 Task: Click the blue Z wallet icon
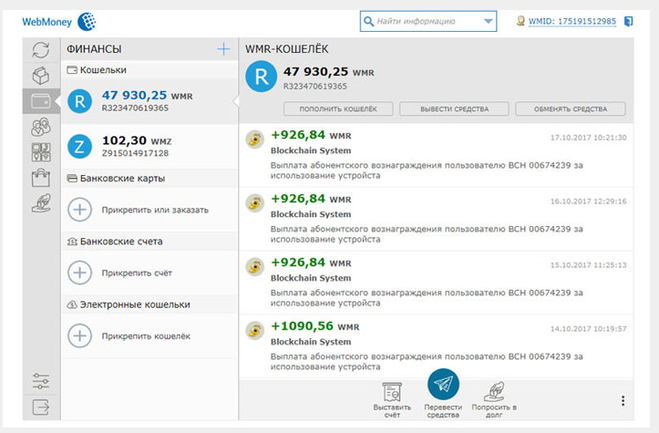(x=79, y=146)
